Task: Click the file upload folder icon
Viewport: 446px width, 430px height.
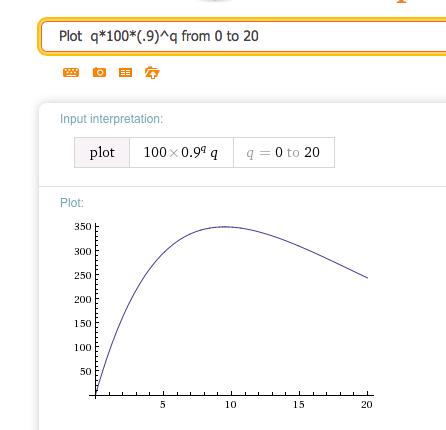Action: pos(152,73)
